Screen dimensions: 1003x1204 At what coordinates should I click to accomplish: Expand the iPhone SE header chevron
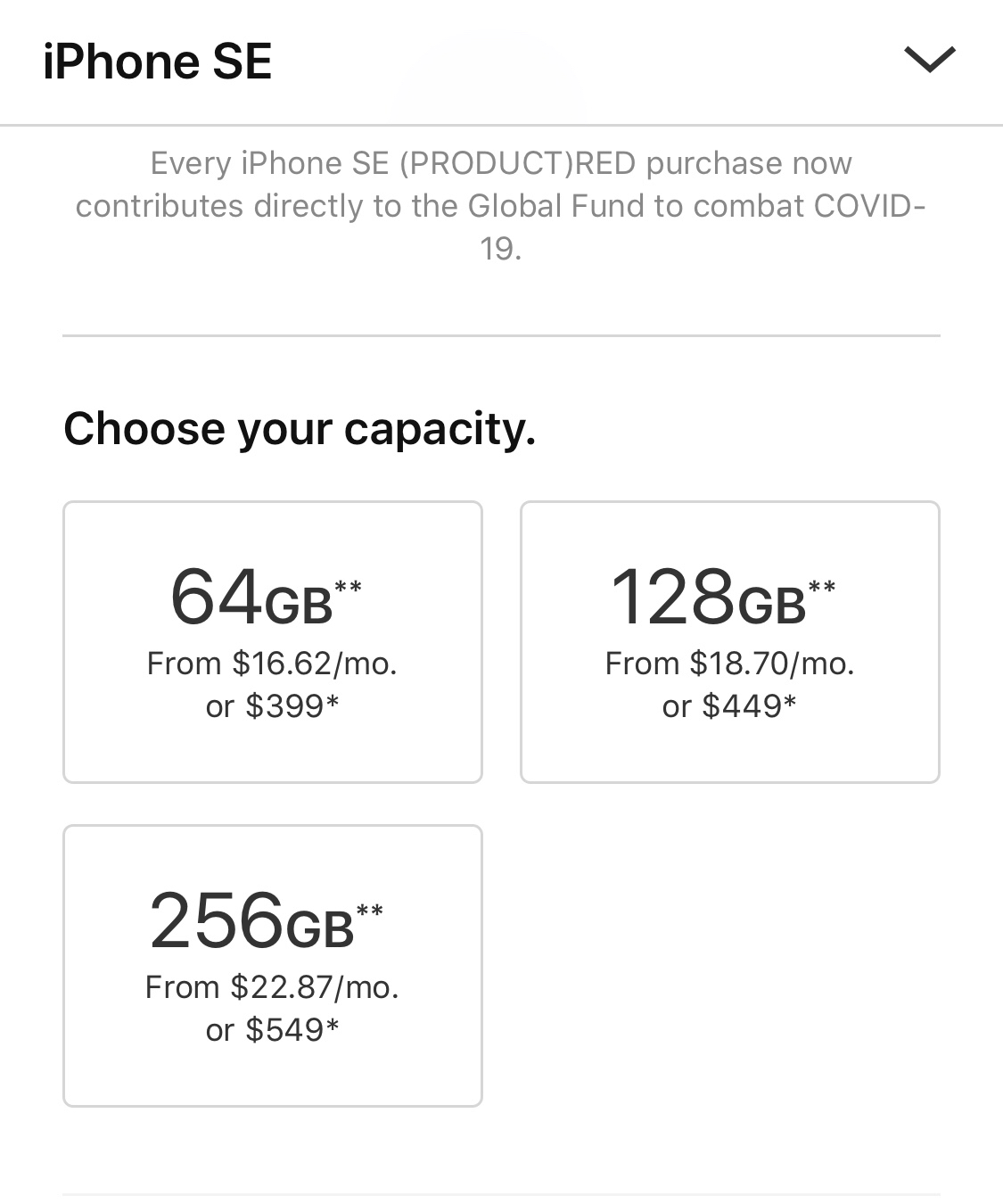click(929, 61)
